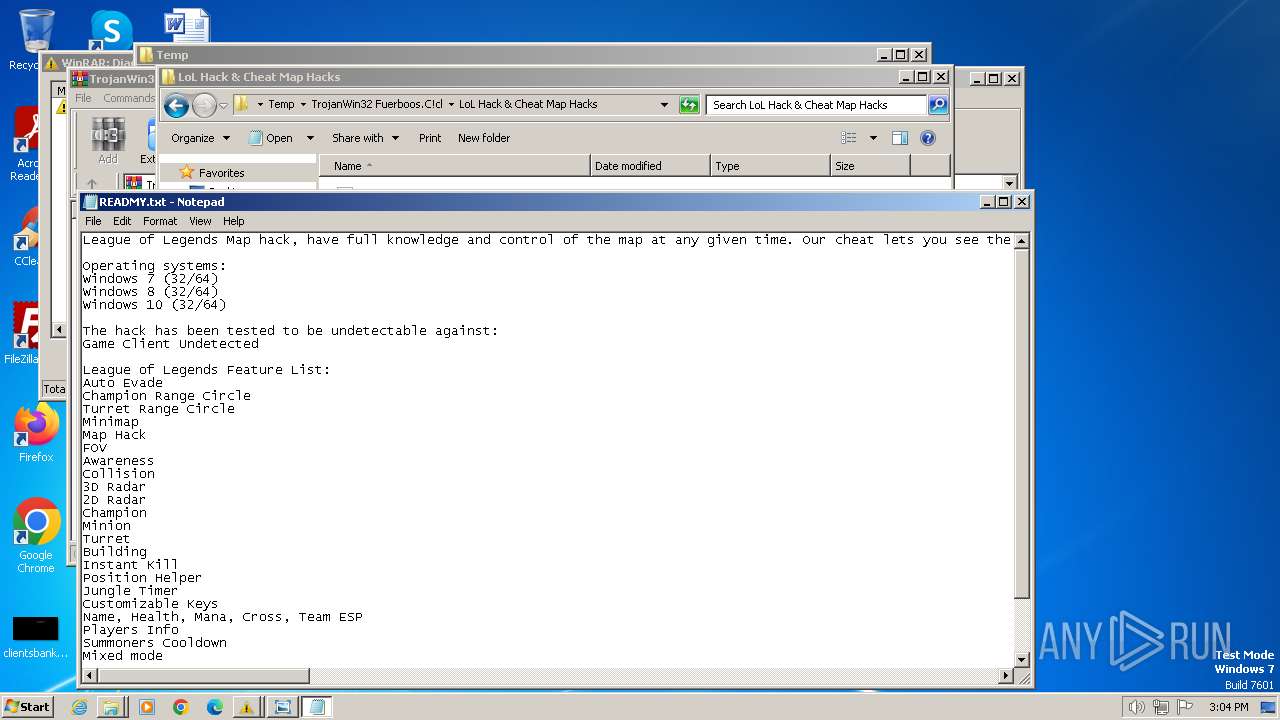Click the Change your view icon
The height and width of the screenshot is (720, 1280).
coord(848,138)
